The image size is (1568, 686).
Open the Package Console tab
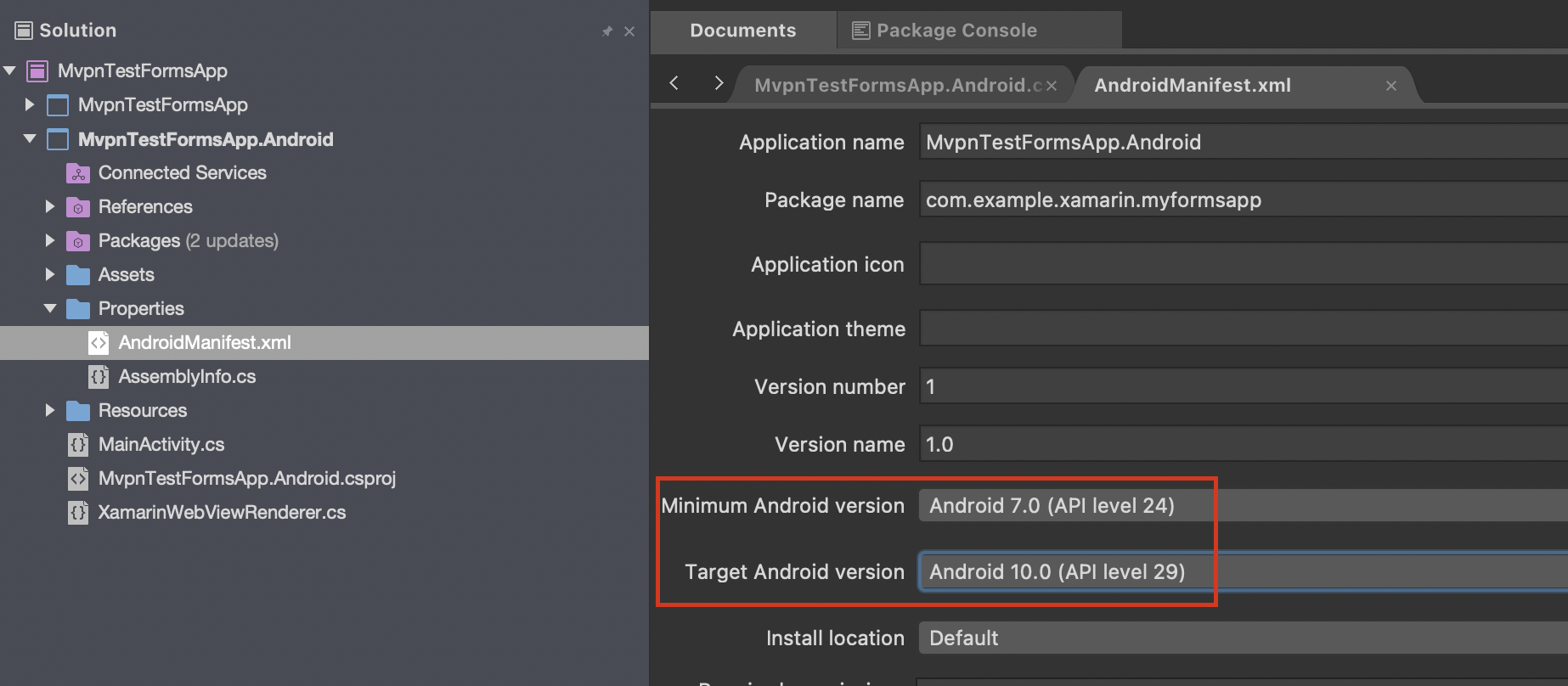click(x=979, y=31)
